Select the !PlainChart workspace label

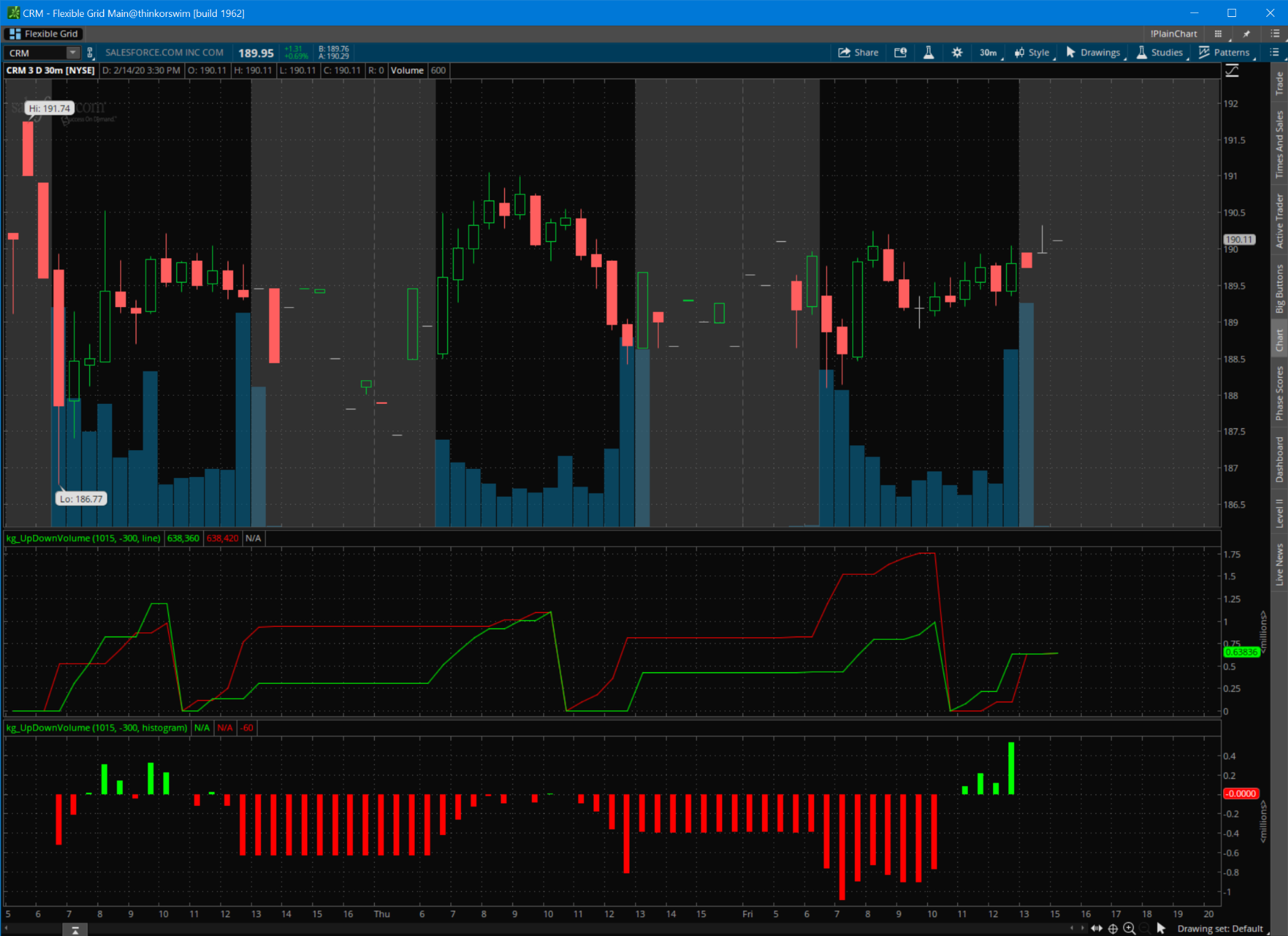point(1173,33)
